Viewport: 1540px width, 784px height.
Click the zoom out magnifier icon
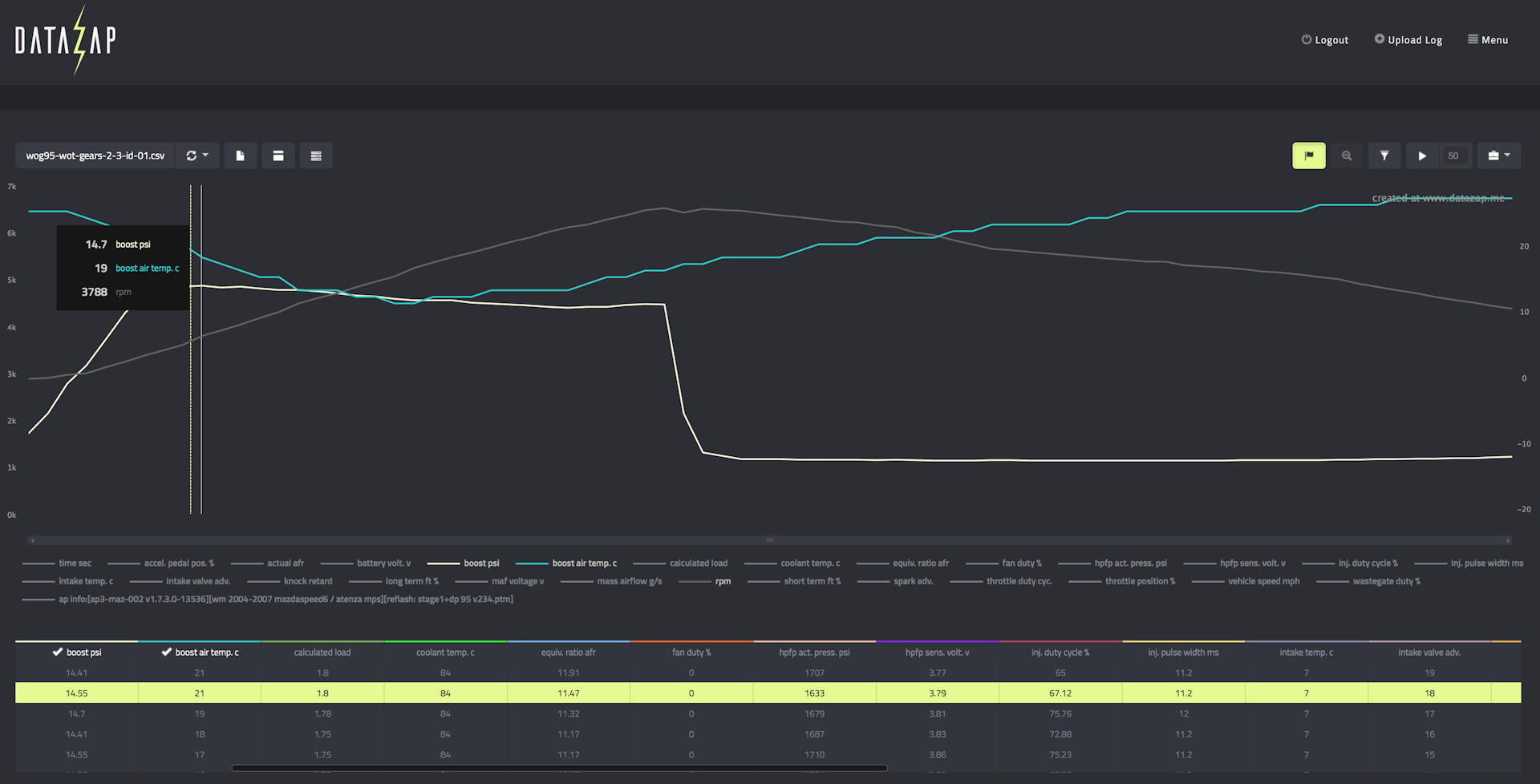point(1347,156)
